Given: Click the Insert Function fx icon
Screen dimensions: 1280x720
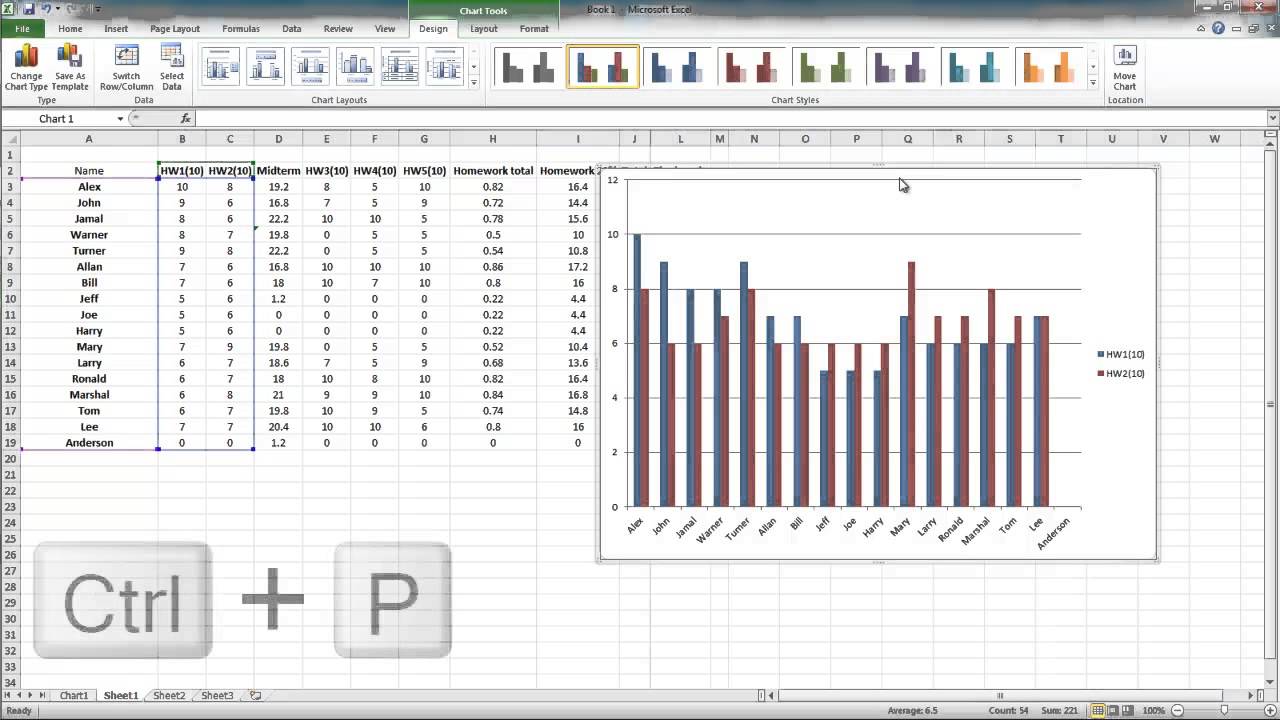Looking at the screenshot, I should [x=185, y=119].
